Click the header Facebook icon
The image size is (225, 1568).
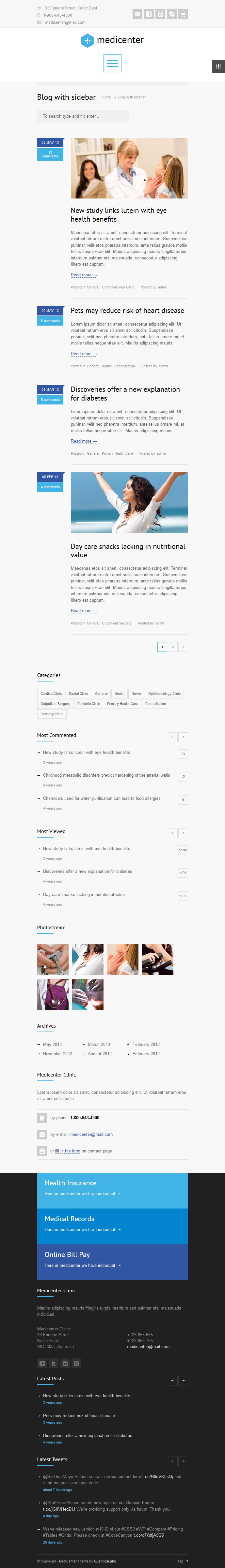(149, 14)
